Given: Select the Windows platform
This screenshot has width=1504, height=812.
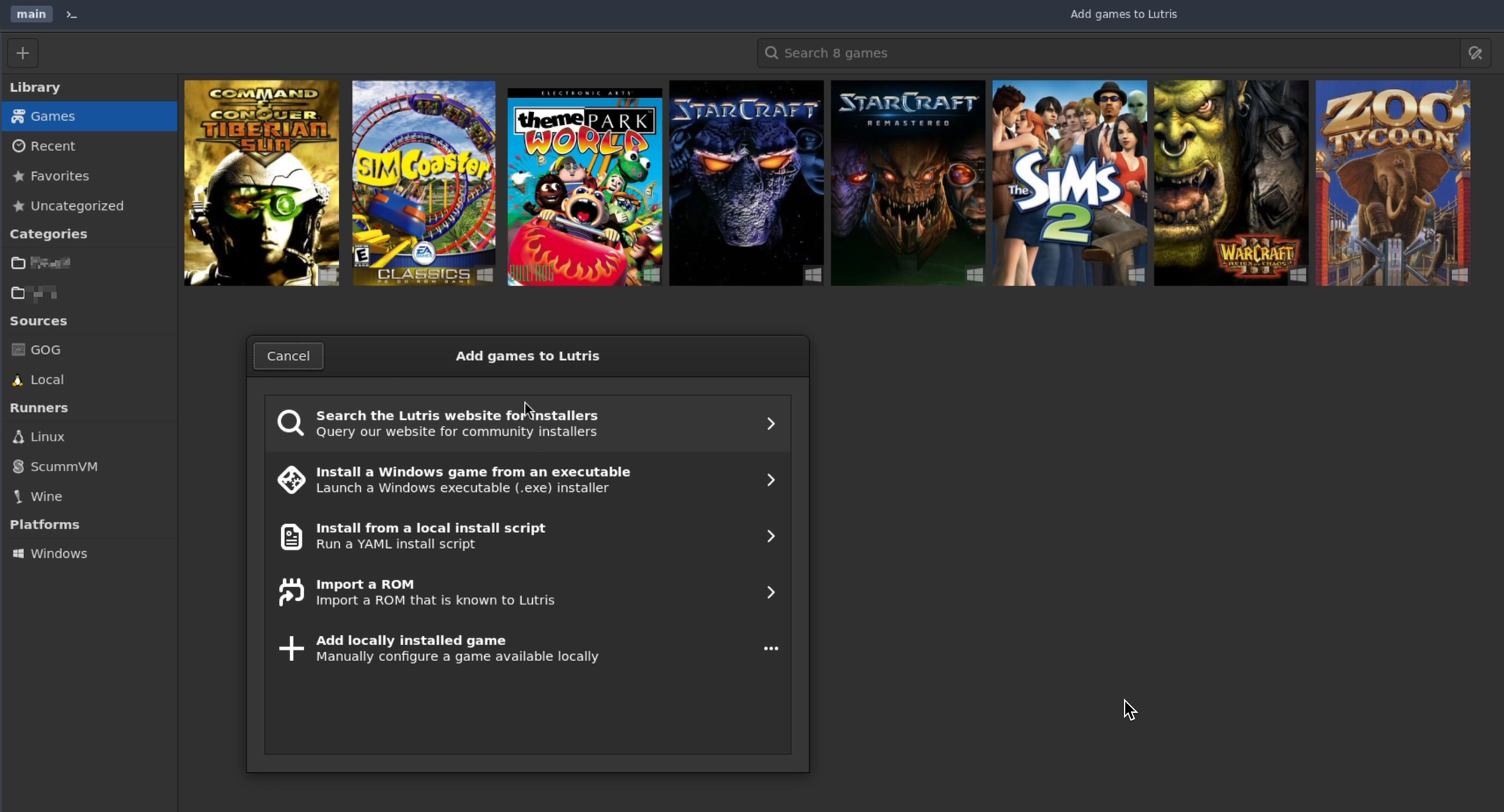Looking at the screenshot, I should pyautogui.click(x=89, y=553).
